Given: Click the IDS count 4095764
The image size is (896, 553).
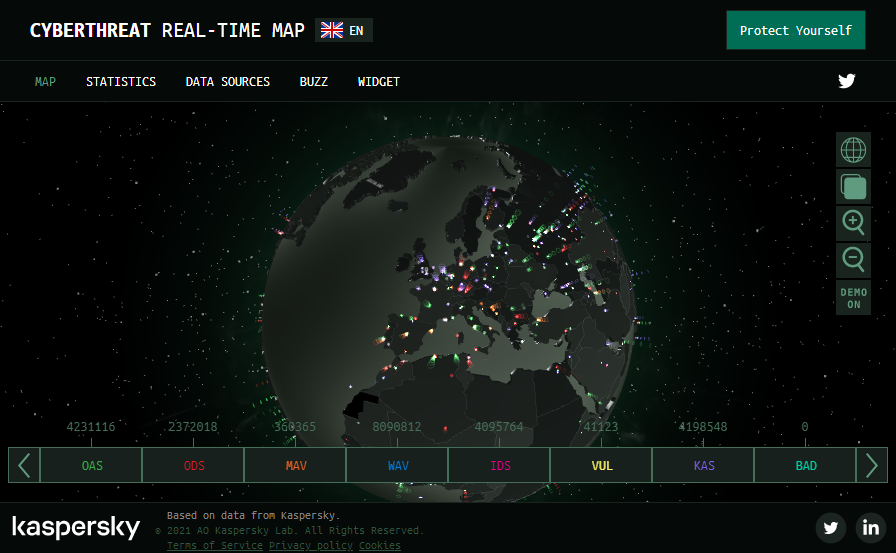Looking at the screenshot, I should [499, 427].
